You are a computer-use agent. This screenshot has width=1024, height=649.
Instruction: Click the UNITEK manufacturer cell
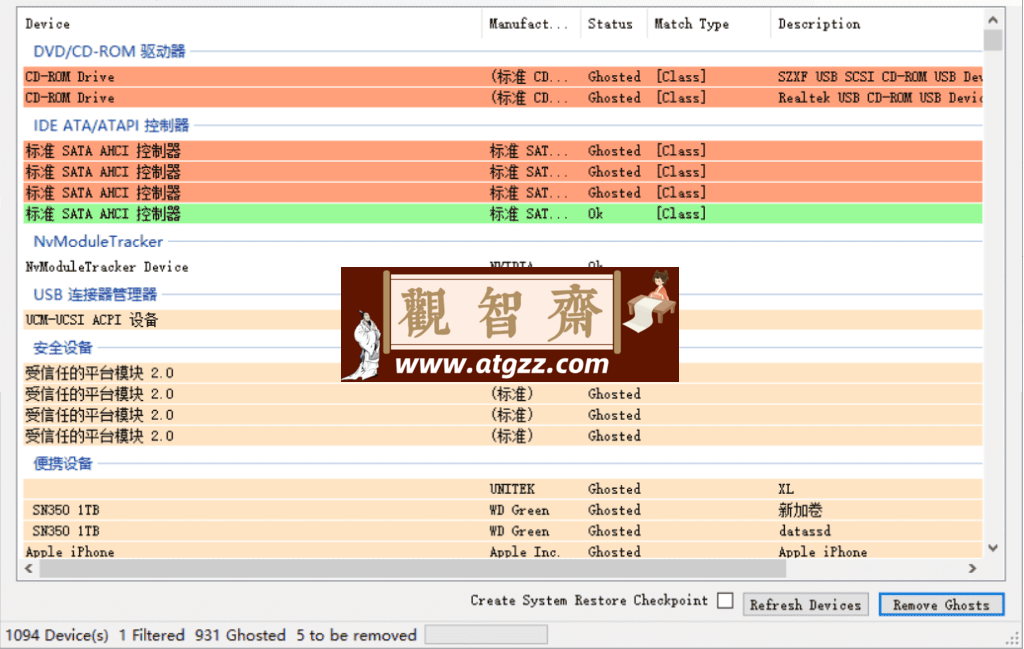point(512,489)
